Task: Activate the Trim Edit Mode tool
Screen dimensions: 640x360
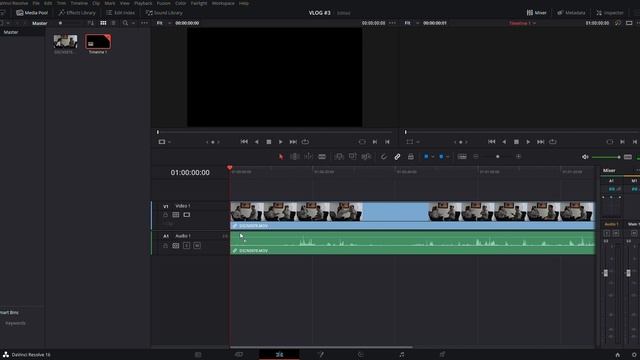Action: (294, 157)
